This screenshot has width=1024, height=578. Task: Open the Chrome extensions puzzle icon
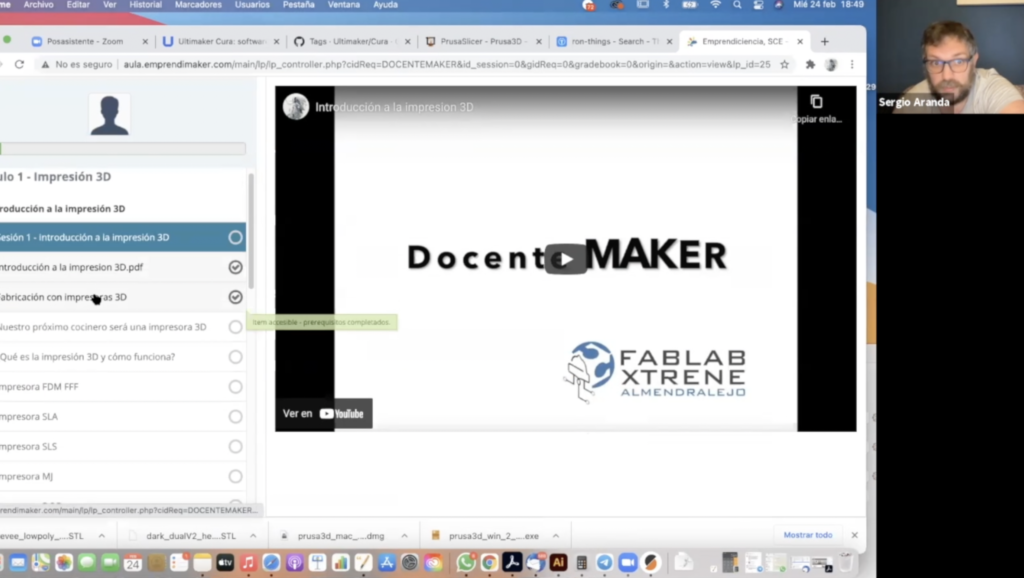(x=810, y=64)
